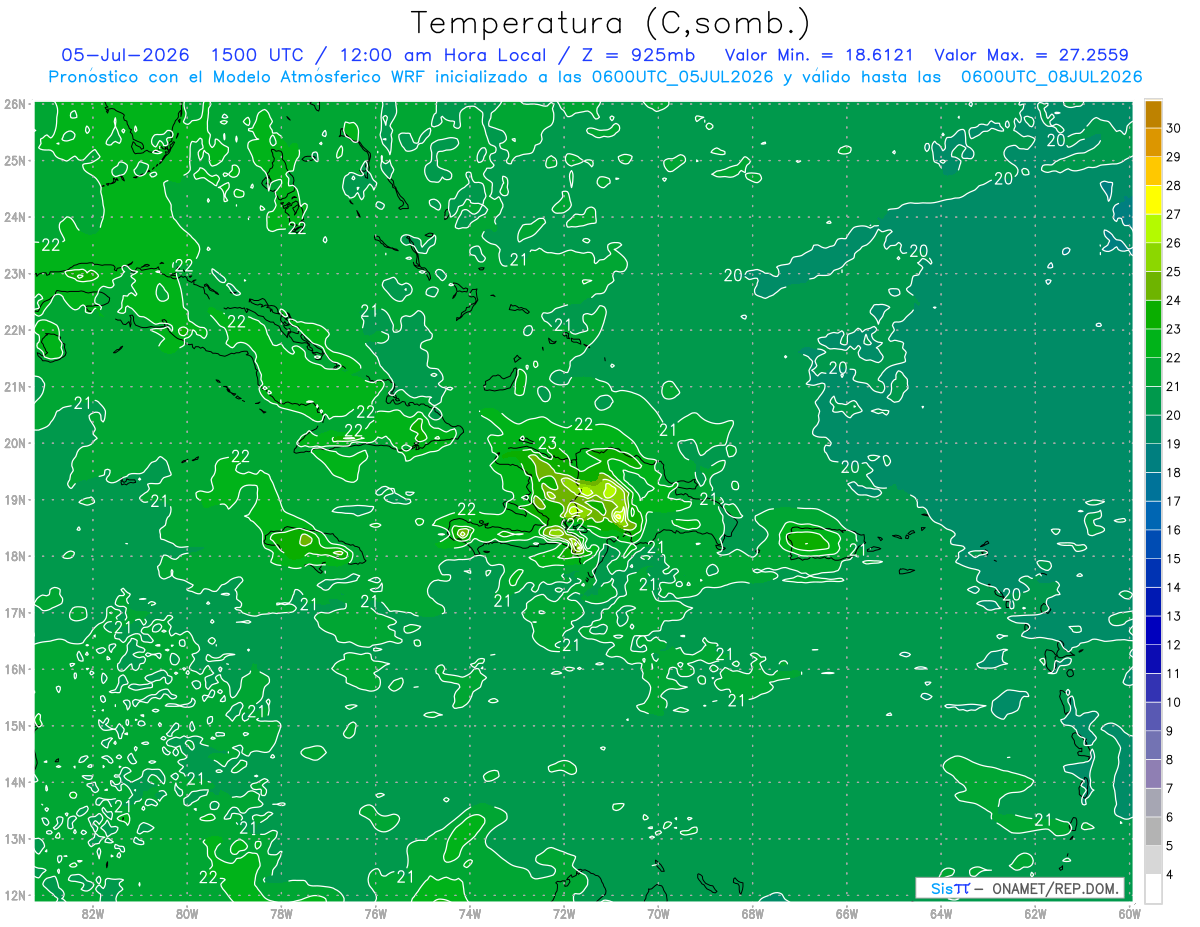Image resolution: width=1200 pixels, height=927 pixels.
Task: Select the date text "05-Jul-2026"
Action: 126,55
